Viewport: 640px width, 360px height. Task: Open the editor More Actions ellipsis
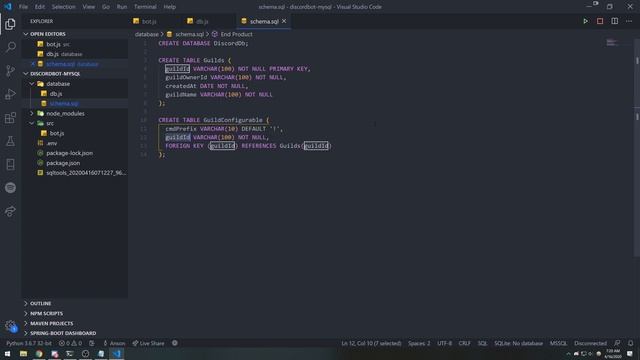click(x=629, y=21)
